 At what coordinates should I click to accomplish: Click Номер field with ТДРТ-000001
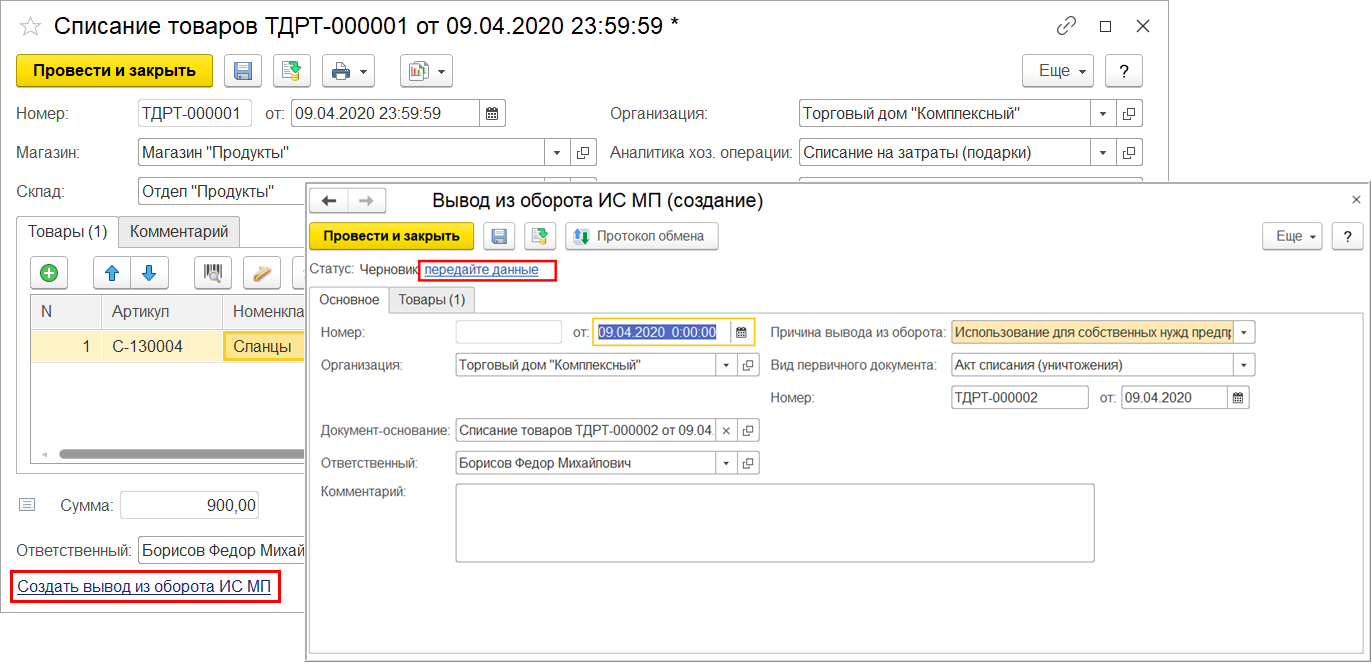click(195, 114)
